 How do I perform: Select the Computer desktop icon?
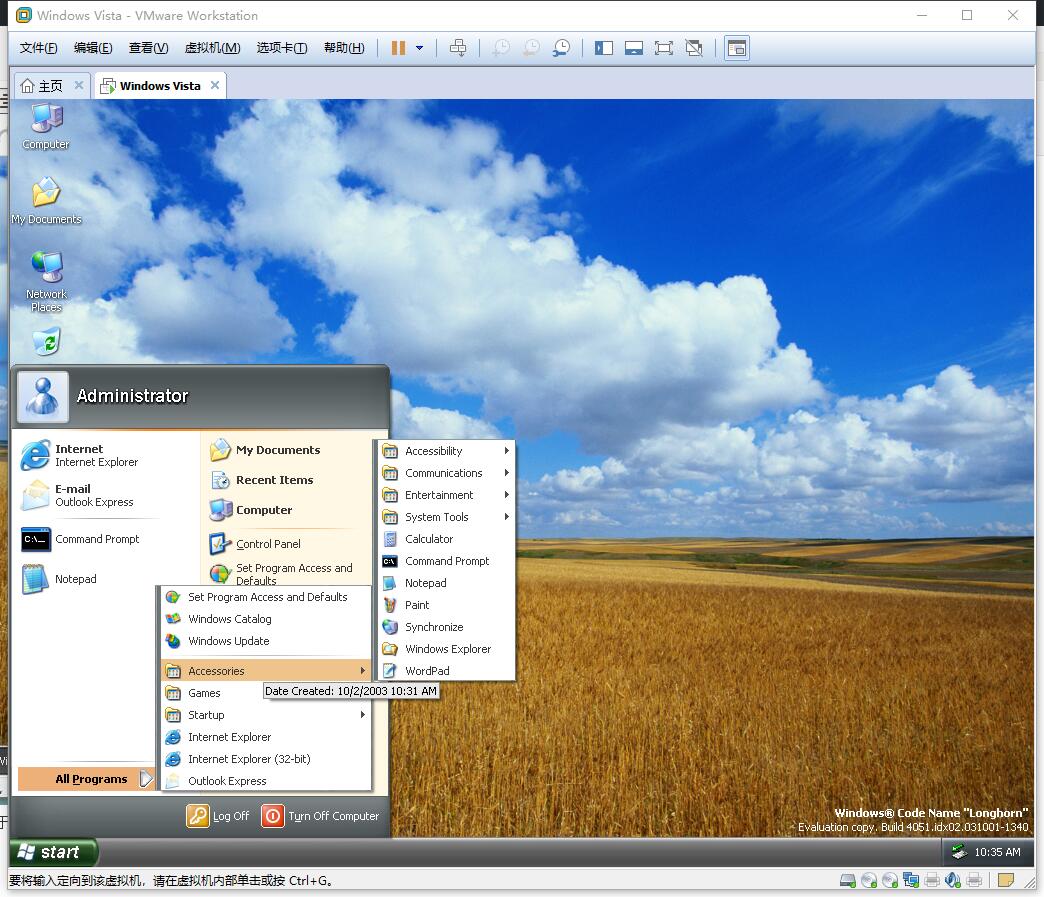[x=46, y=127]
